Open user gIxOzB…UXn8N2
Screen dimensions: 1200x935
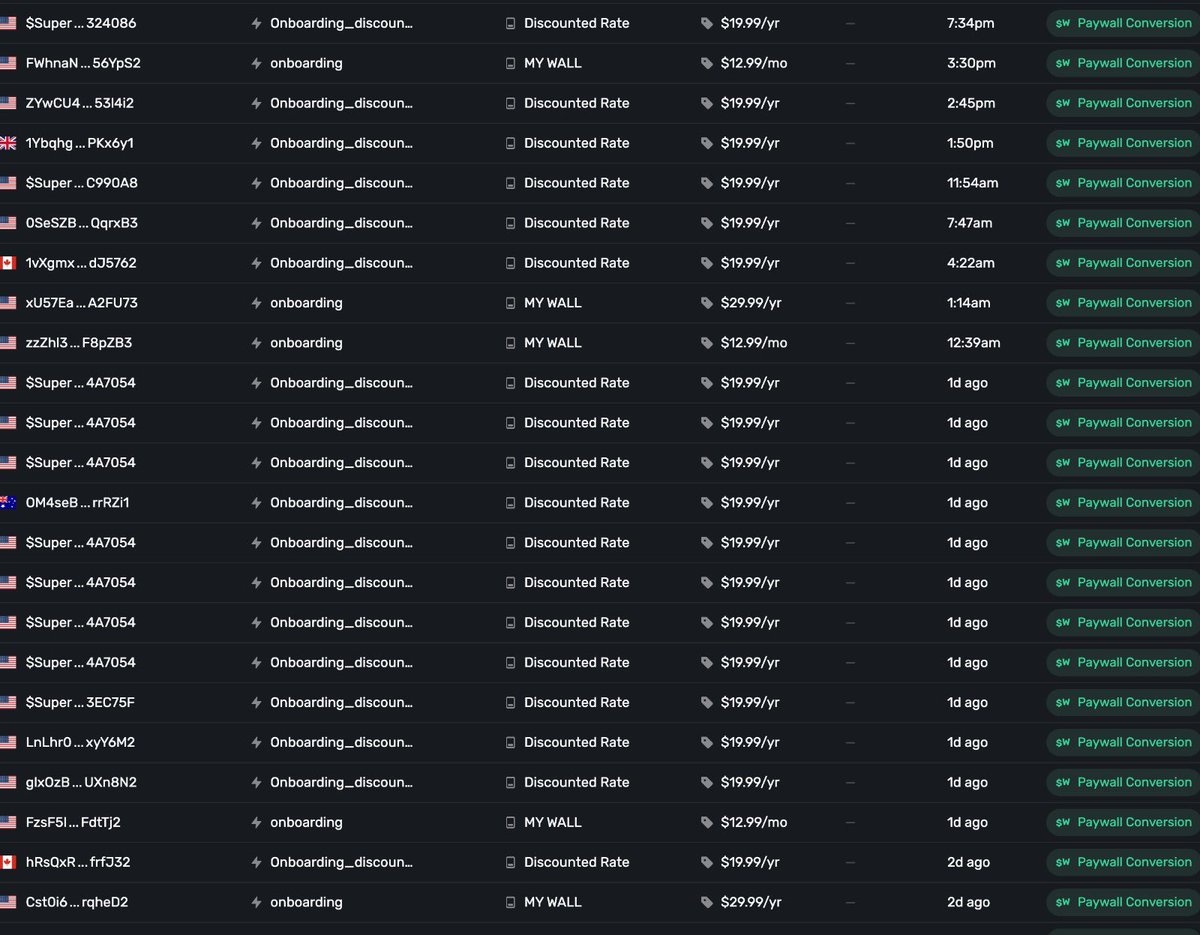click(81, 782)
